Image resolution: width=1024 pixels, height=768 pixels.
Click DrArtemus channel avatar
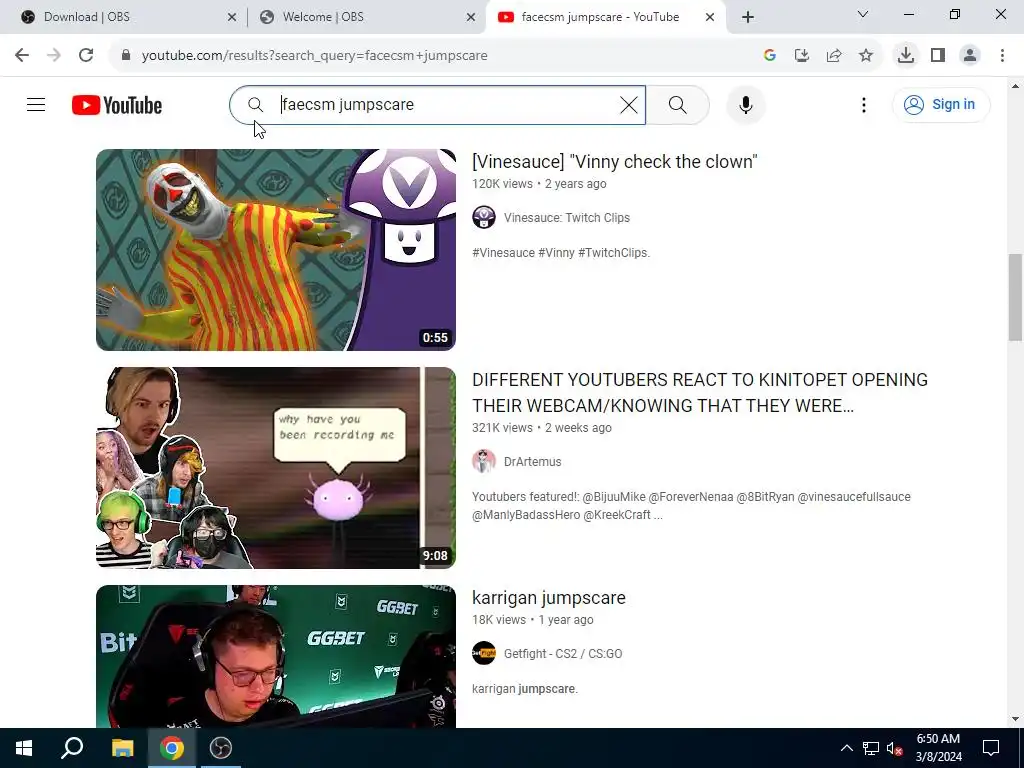(484, 462)
